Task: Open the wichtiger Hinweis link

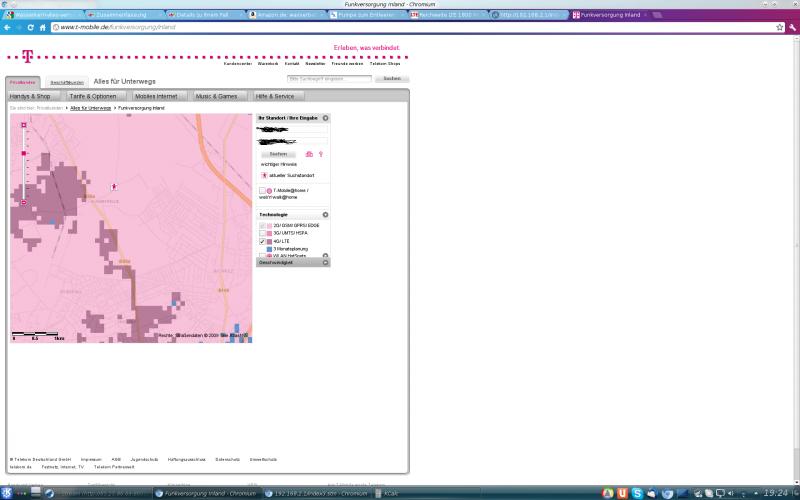Action: pyautogui.click(x=279, y=164)
